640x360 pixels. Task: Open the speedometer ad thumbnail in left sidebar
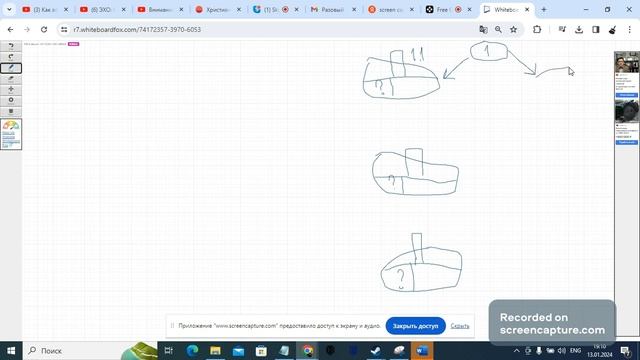click(x=11, y=134)
